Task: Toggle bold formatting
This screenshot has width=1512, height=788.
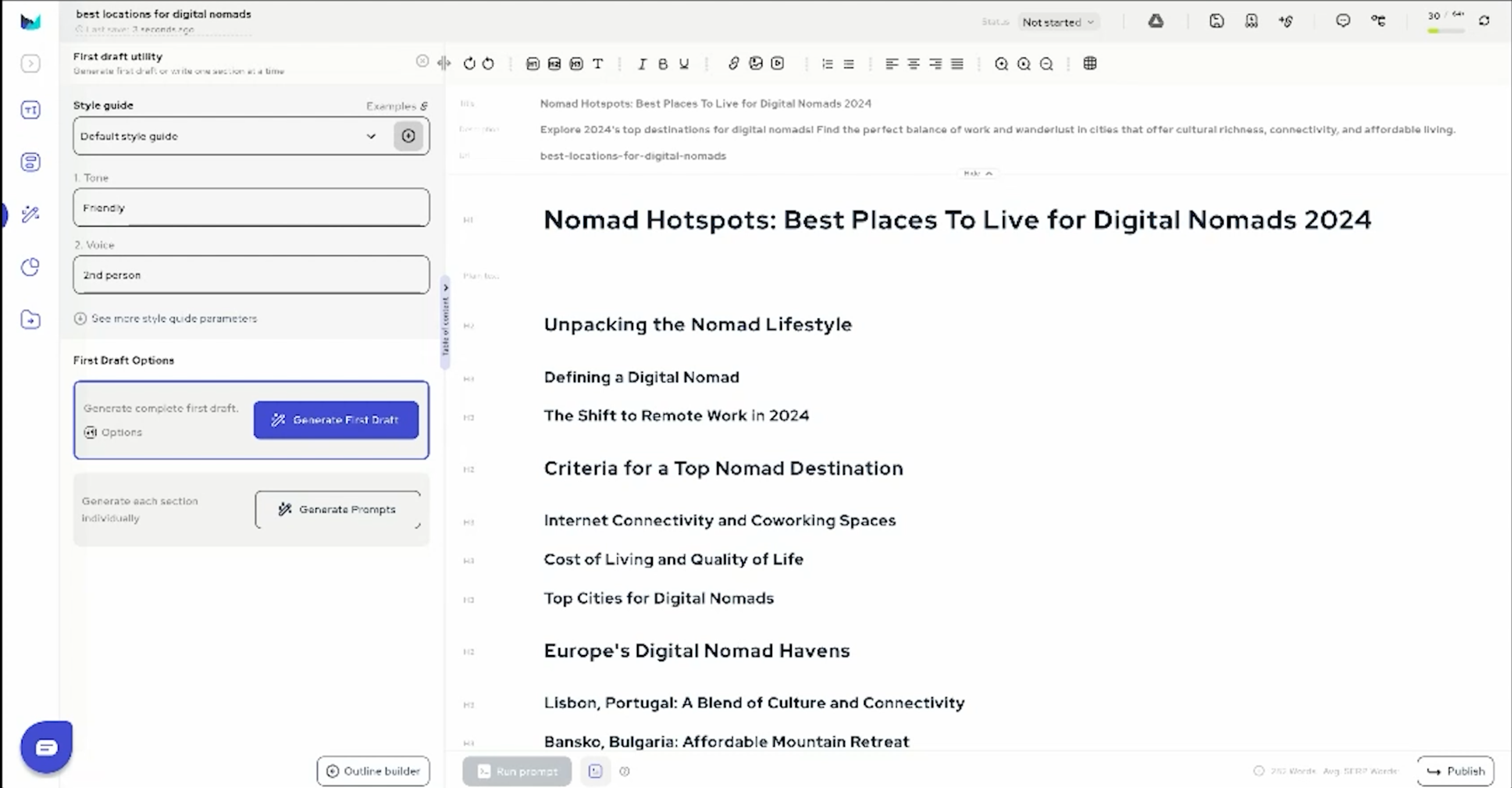Action: click(663, 64)
